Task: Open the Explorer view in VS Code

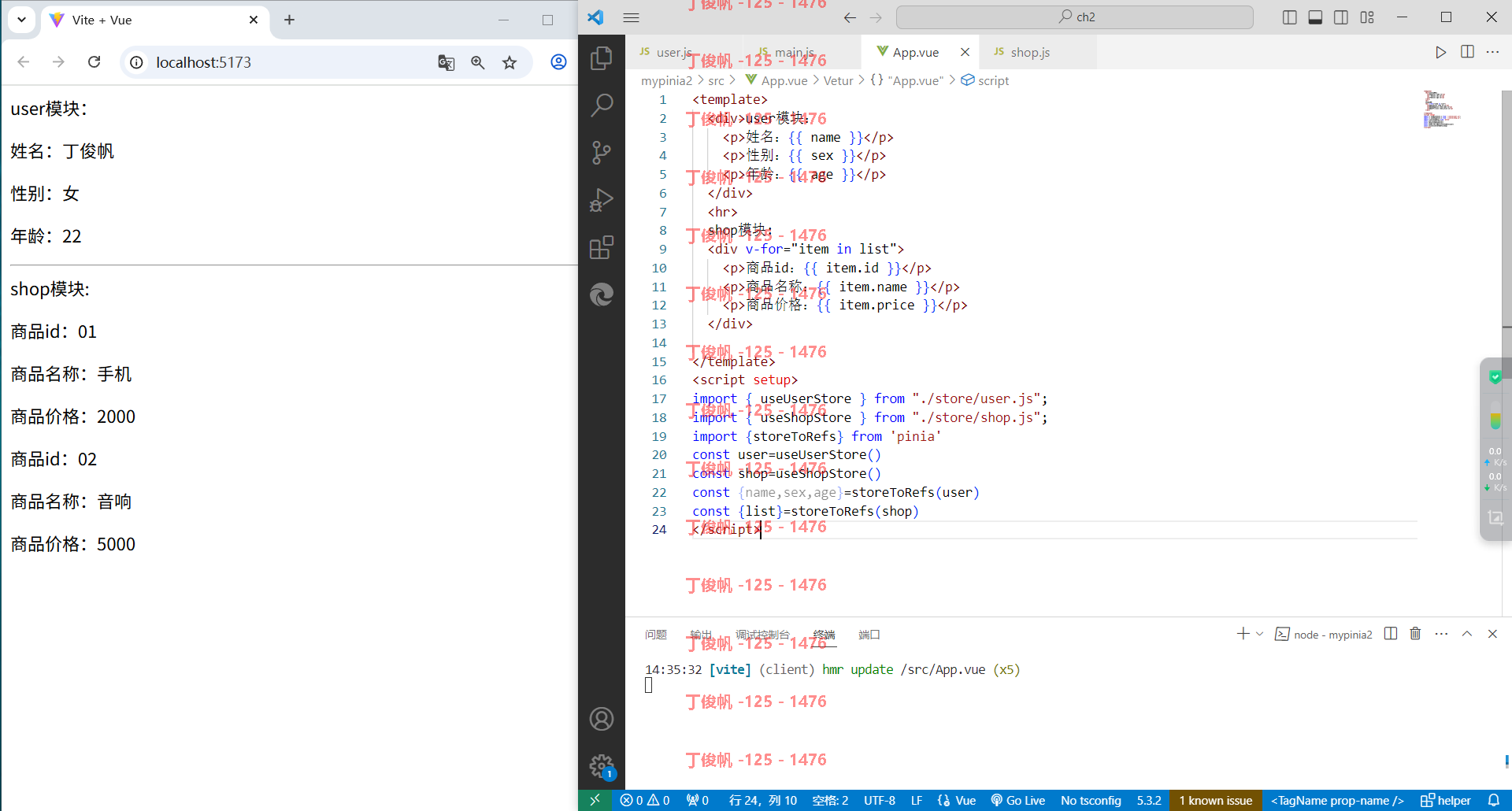Action: point(602,57)
